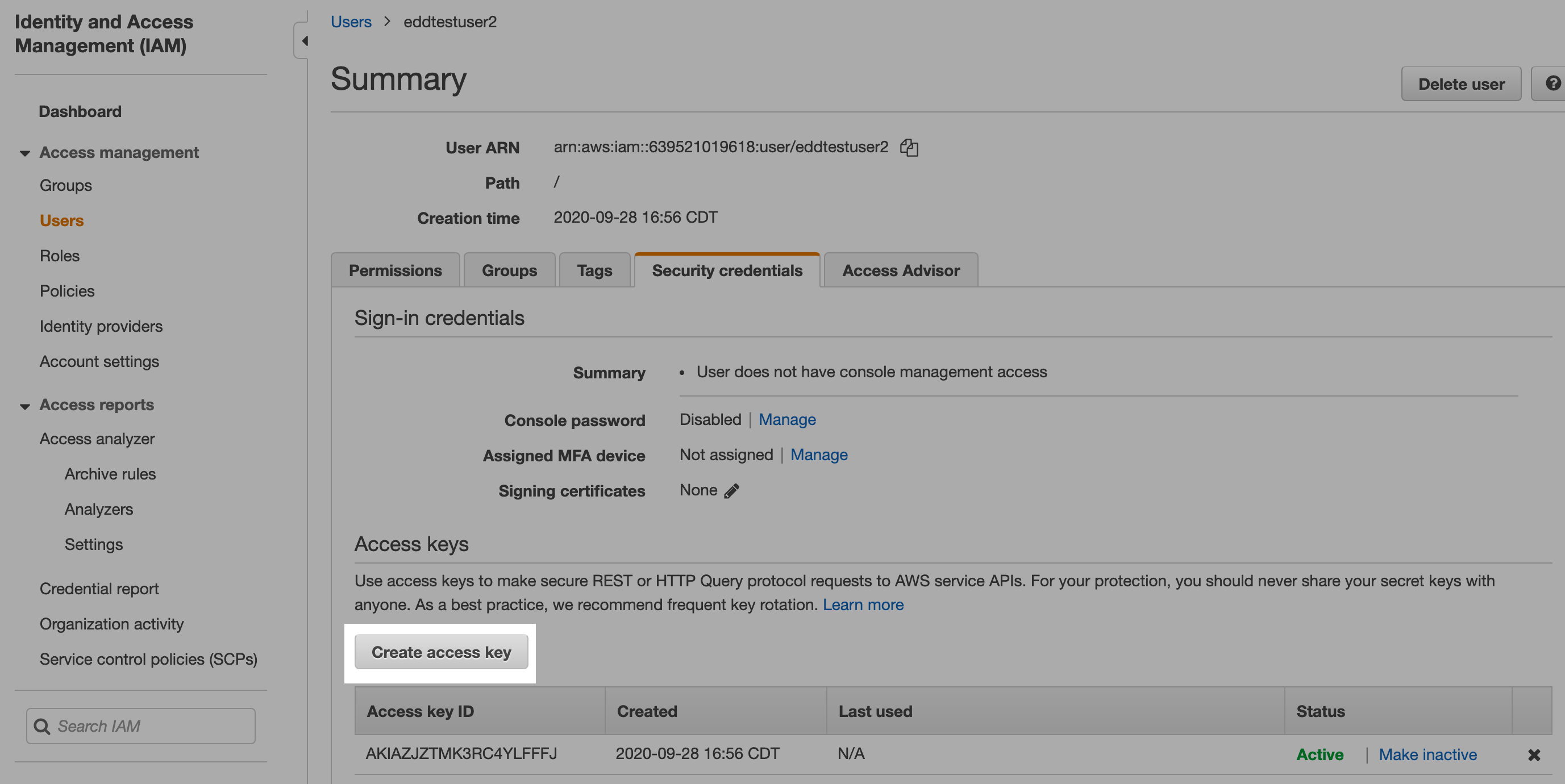Click the ARN text arn:aws:iam::639521019618:user/eddtestuser2

(721, 147)
